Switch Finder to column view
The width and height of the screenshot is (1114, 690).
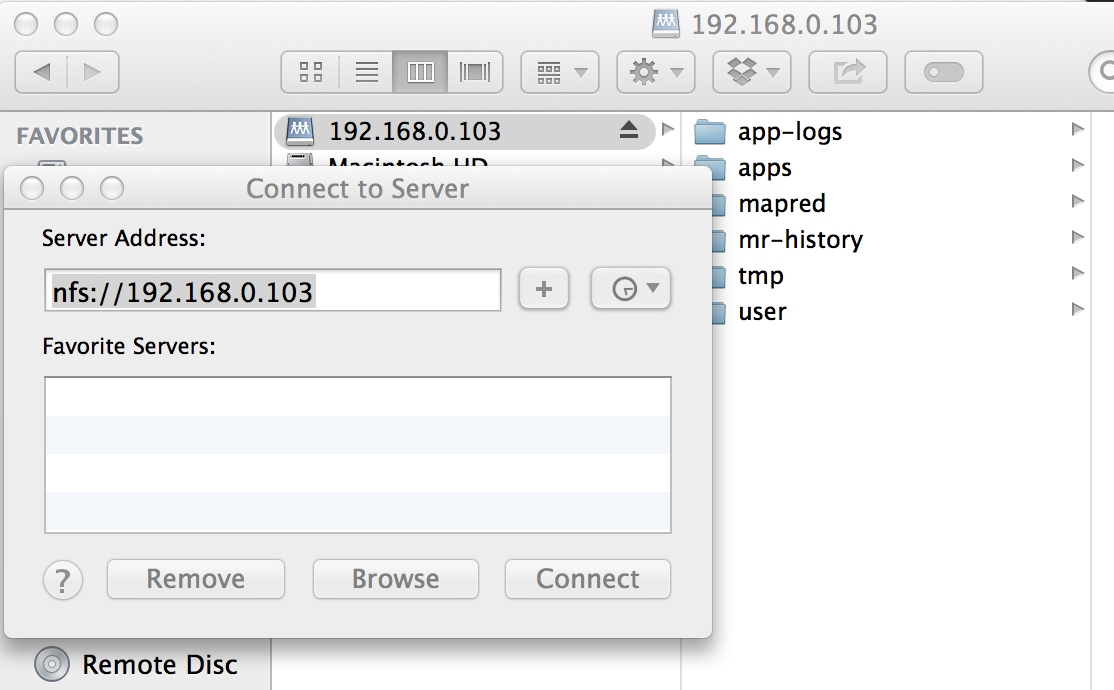point(420,72)
